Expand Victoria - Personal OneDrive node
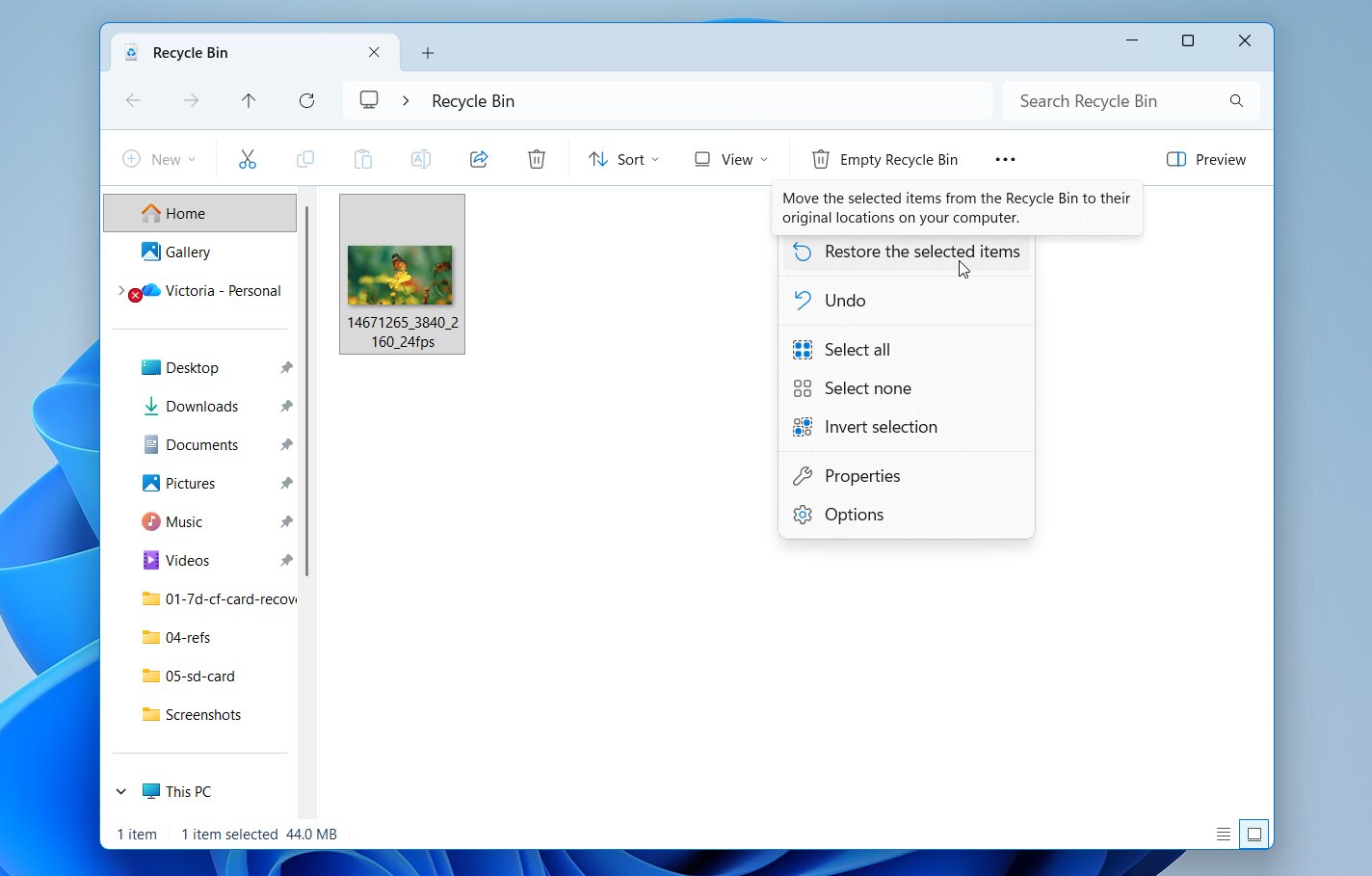Screen dimensions: 1372x876 click(120, 290)
